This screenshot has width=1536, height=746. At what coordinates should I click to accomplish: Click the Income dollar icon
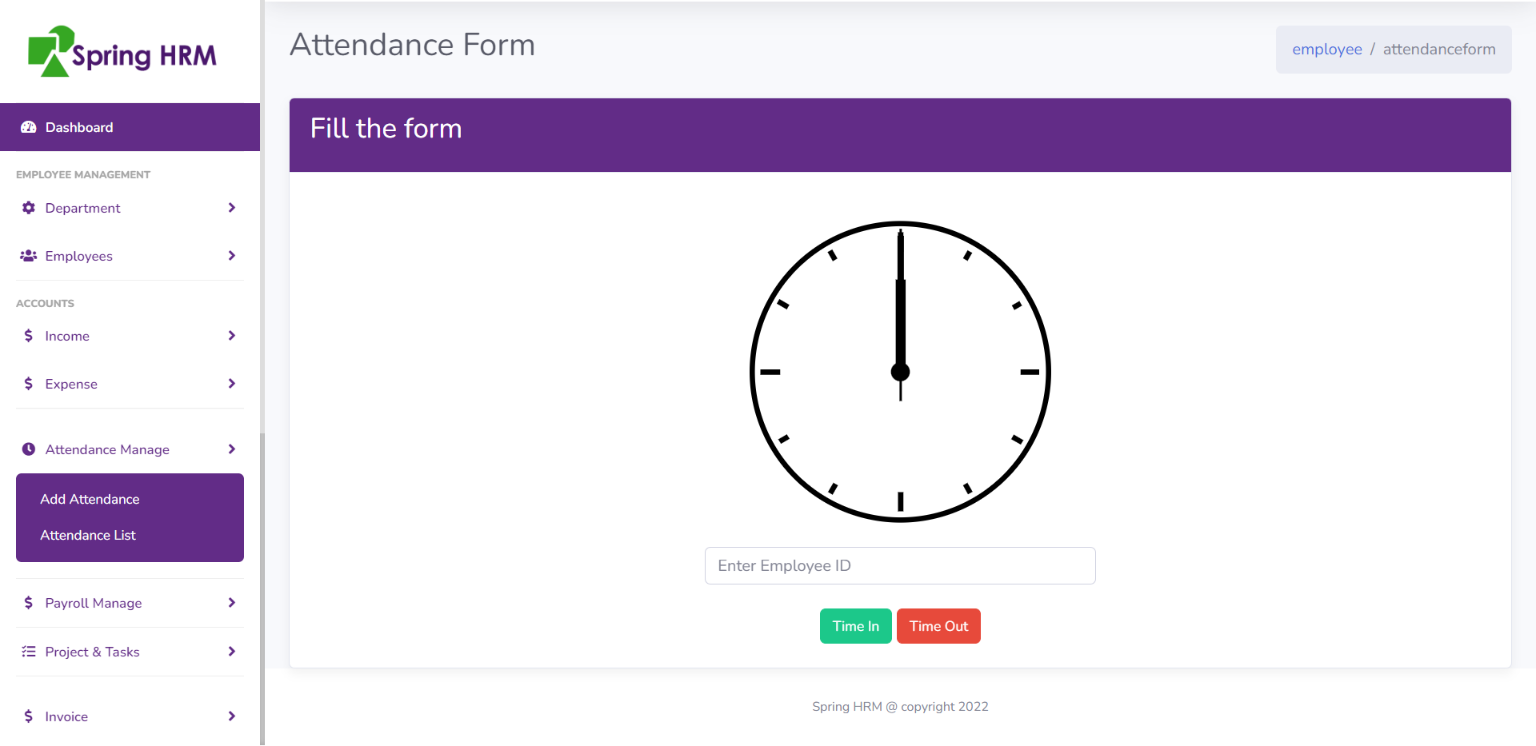pos(28,336)
